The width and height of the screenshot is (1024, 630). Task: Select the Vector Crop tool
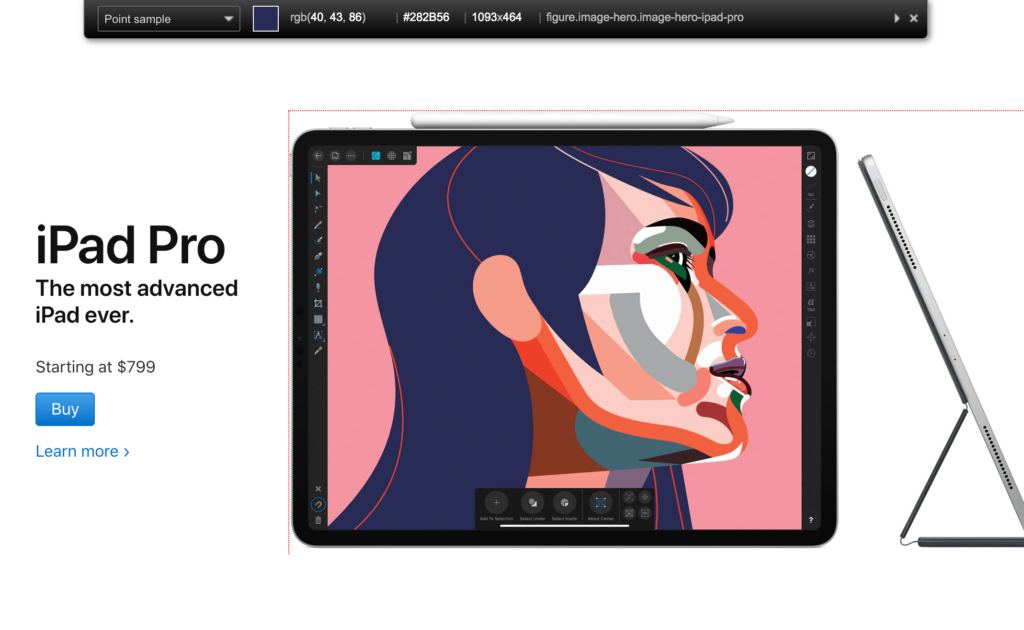pos(317,304)
